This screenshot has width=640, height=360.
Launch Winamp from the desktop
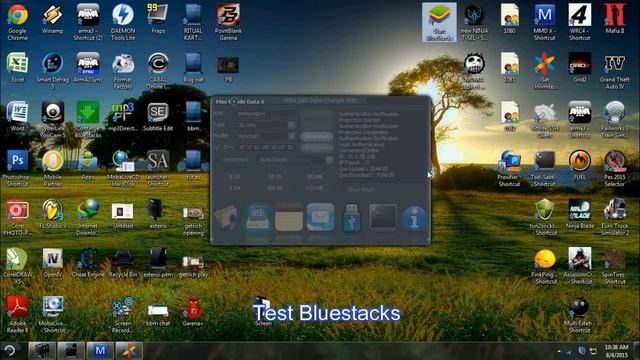[x=53, y=19]
